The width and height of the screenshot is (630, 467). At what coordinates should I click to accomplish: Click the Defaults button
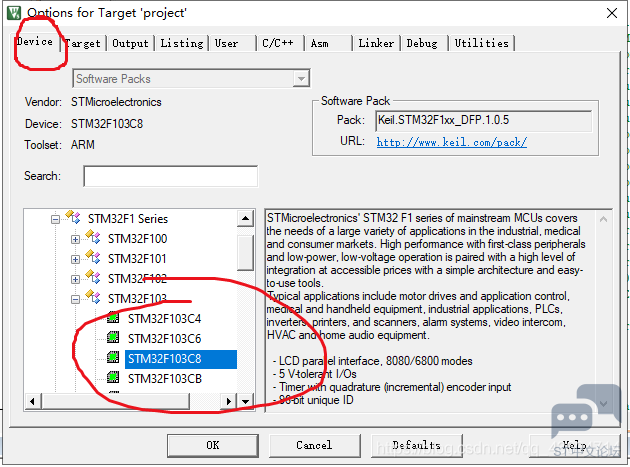(417, 445)
